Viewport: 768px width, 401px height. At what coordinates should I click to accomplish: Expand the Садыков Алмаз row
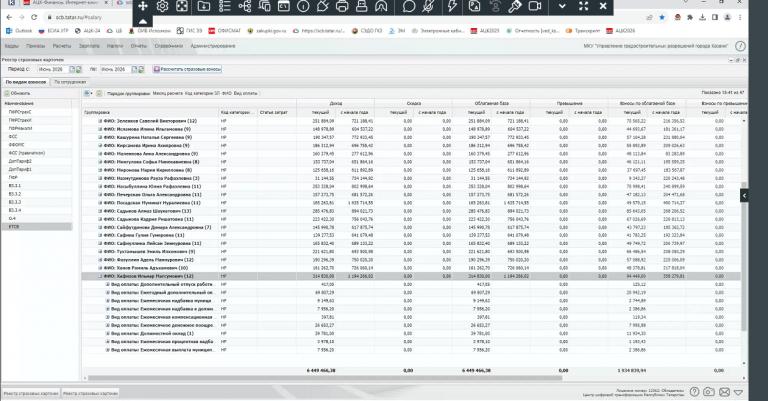pyautogui.click(x=100, y=211)
